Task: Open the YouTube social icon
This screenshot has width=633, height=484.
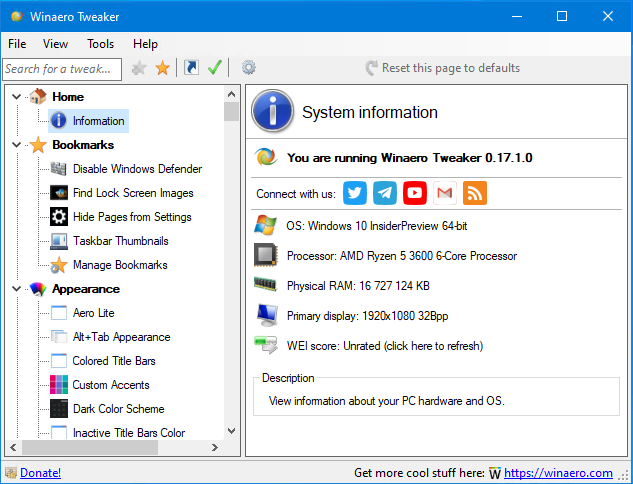Action: pyautogui.click(x=415, y=193)
